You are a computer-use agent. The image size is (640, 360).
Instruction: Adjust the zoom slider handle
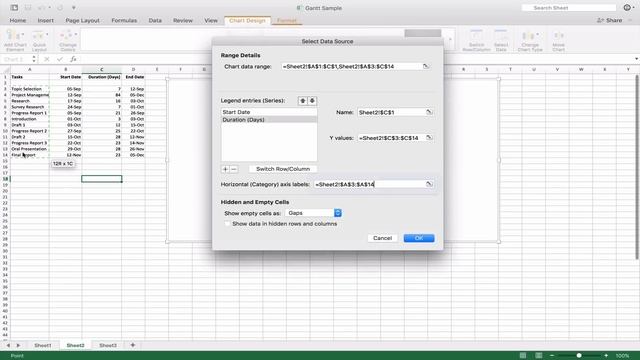(x=579, y=356)
